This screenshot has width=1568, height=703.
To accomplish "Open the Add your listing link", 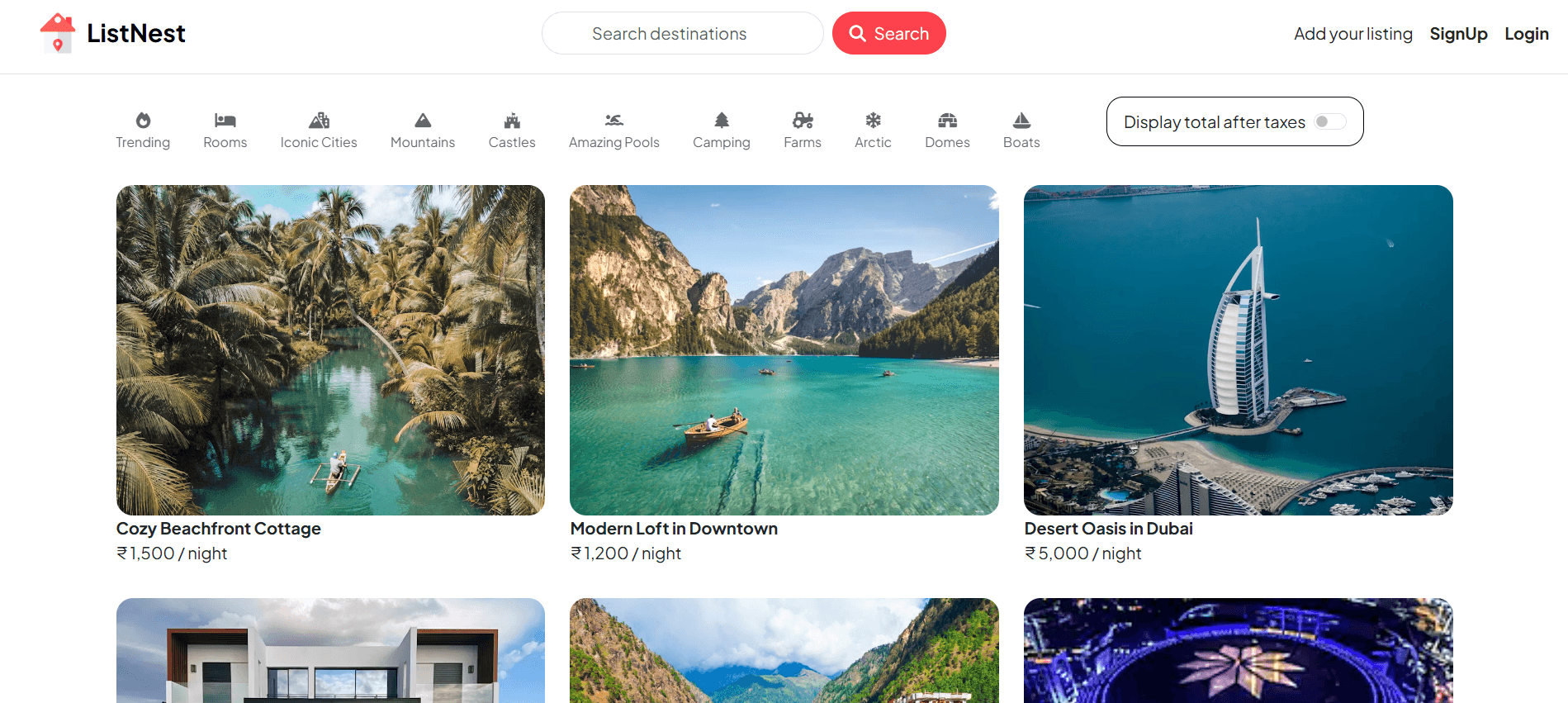I will (1352, 34).
